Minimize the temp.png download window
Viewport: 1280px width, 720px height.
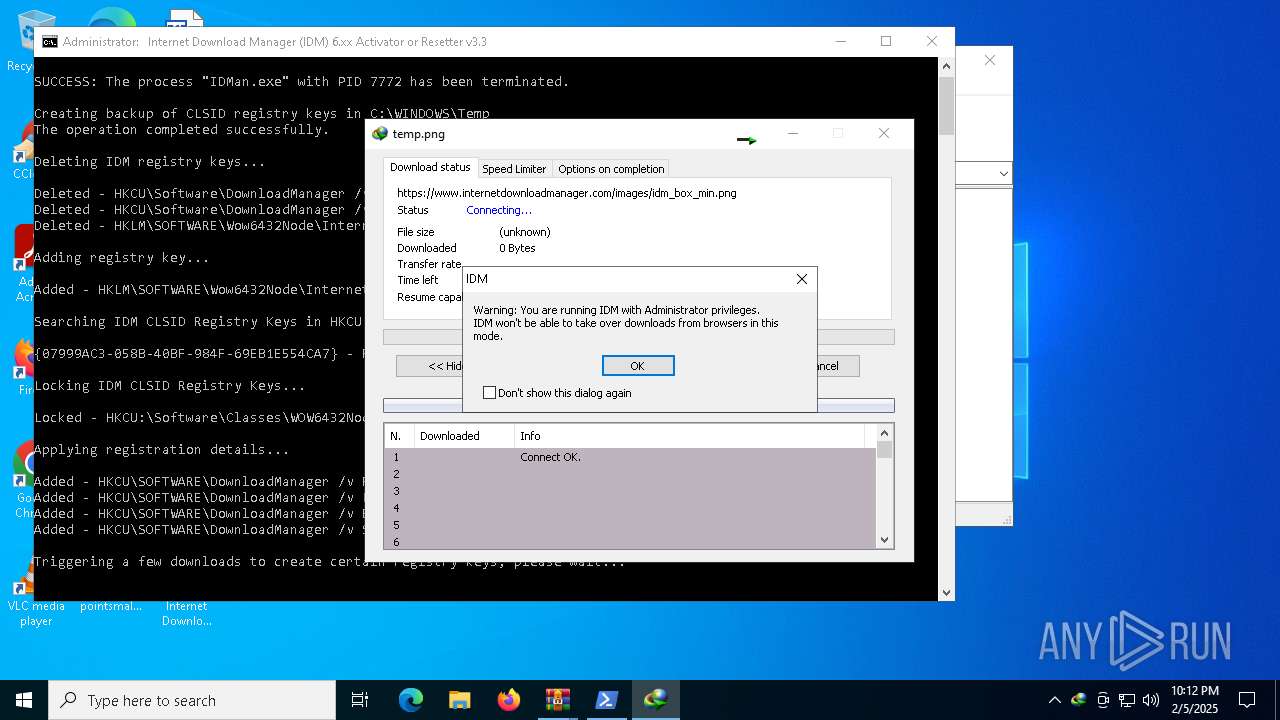coord(792,133)
